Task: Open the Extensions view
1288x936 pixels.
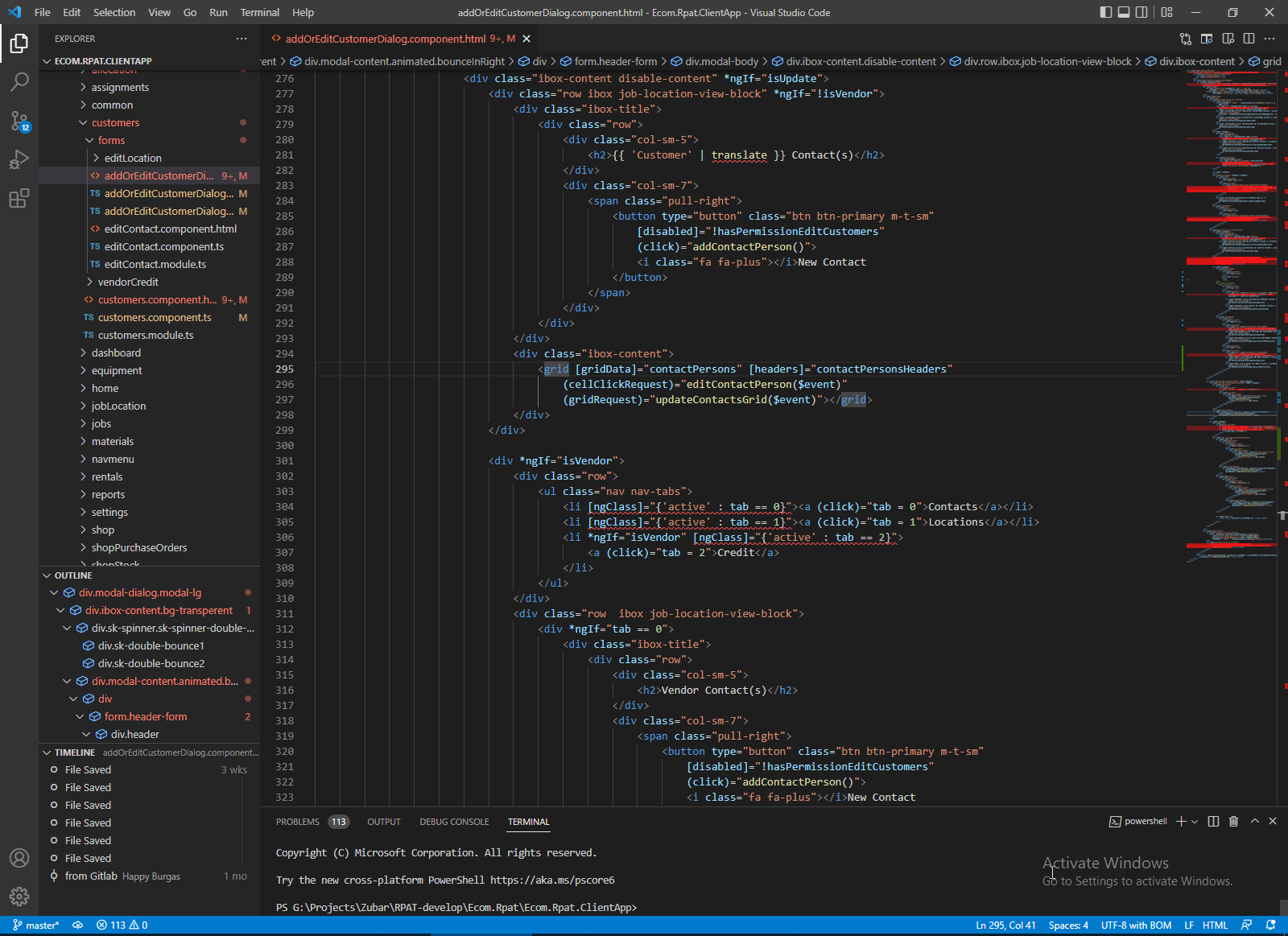Action: click(x=19, y=198)
